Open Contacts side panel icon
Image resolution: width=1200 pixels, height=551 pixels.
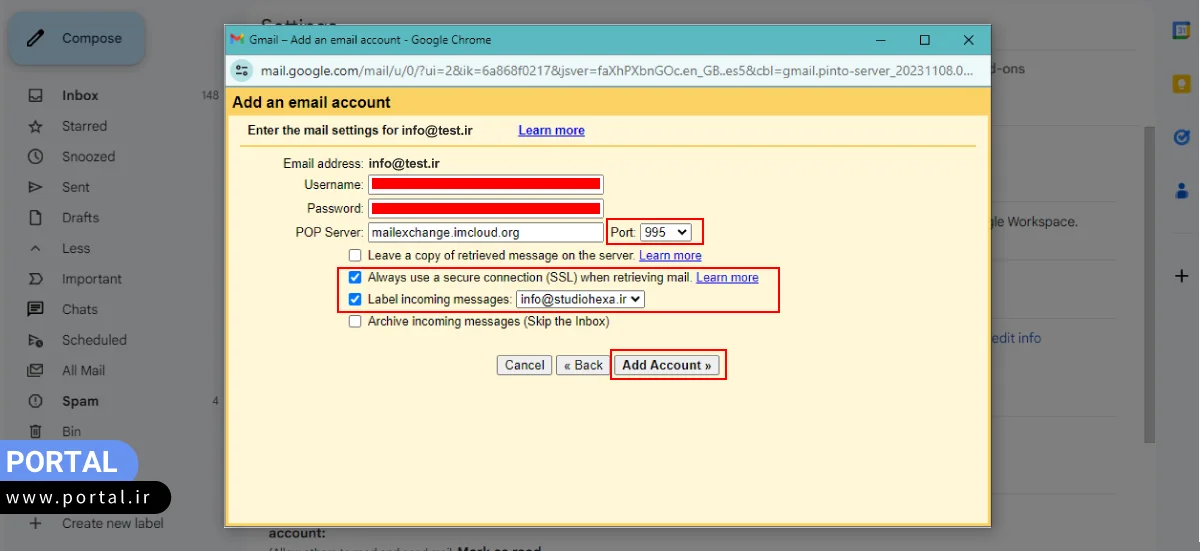(x=1181, y=190)
